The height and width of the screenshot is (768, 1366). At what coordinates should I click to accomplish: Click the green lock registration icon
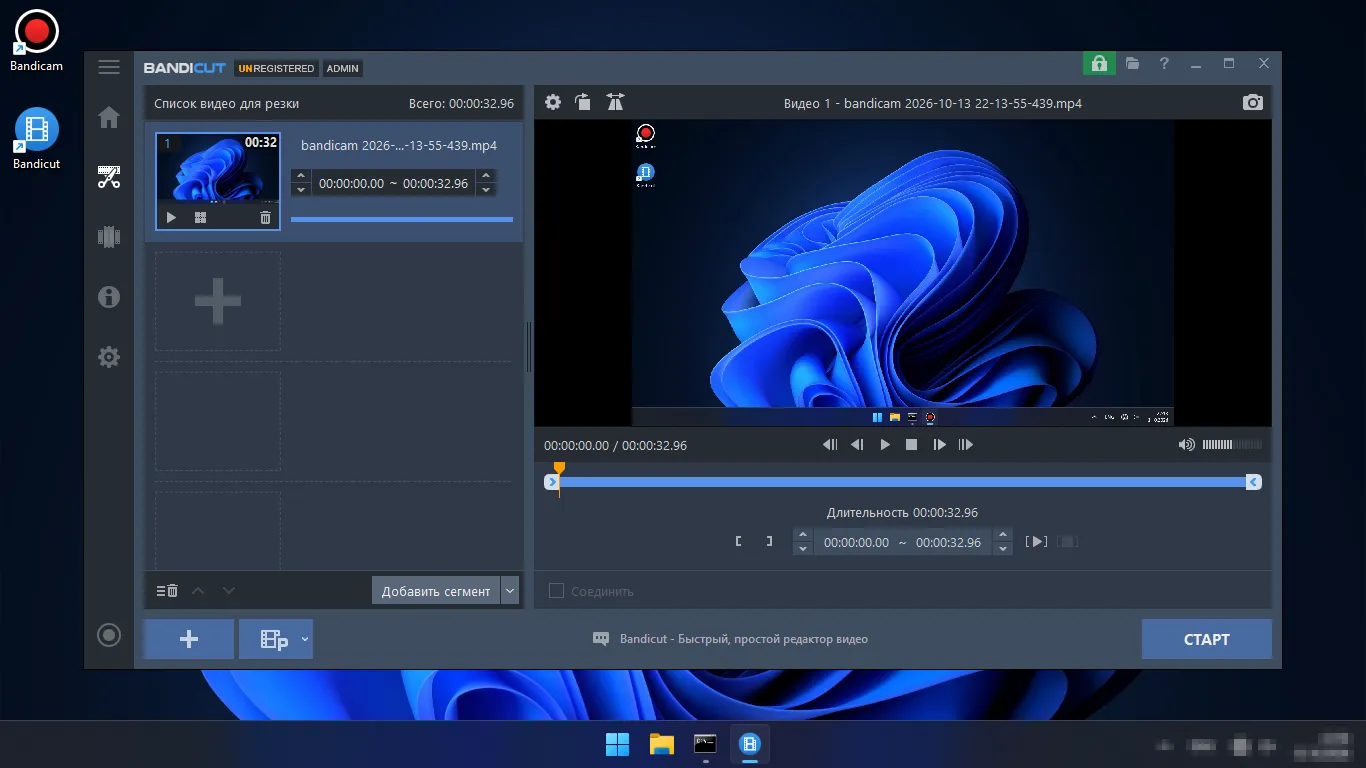pos(1099,63)
